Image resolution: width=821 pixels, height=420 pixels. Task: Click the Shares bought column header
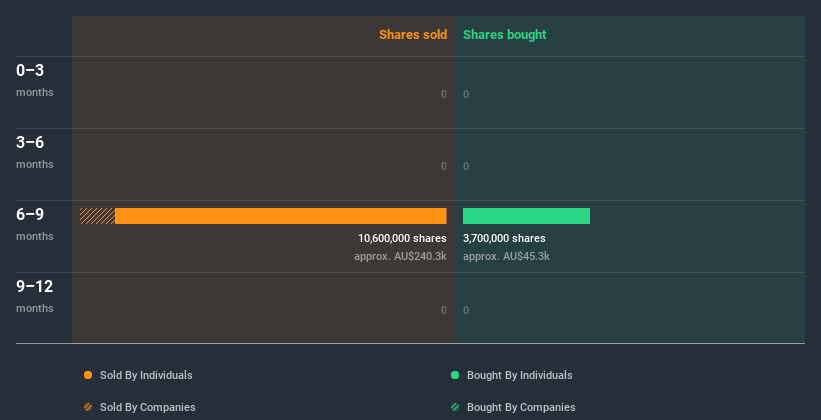[x=505, y=35]
